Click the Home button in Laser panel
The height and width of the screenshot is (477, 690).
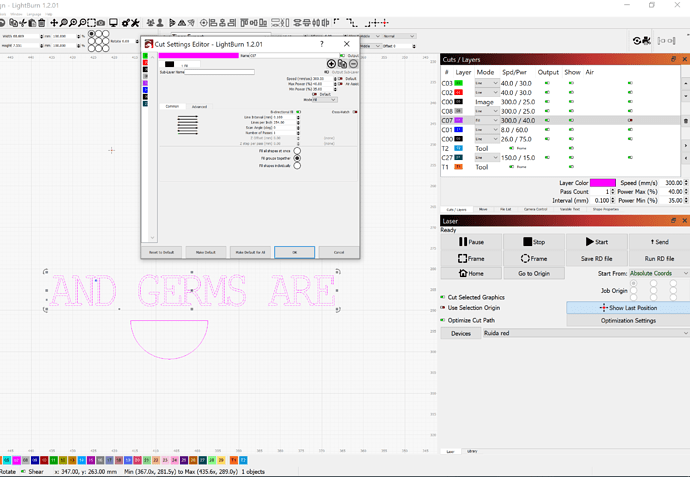[471, 273]
